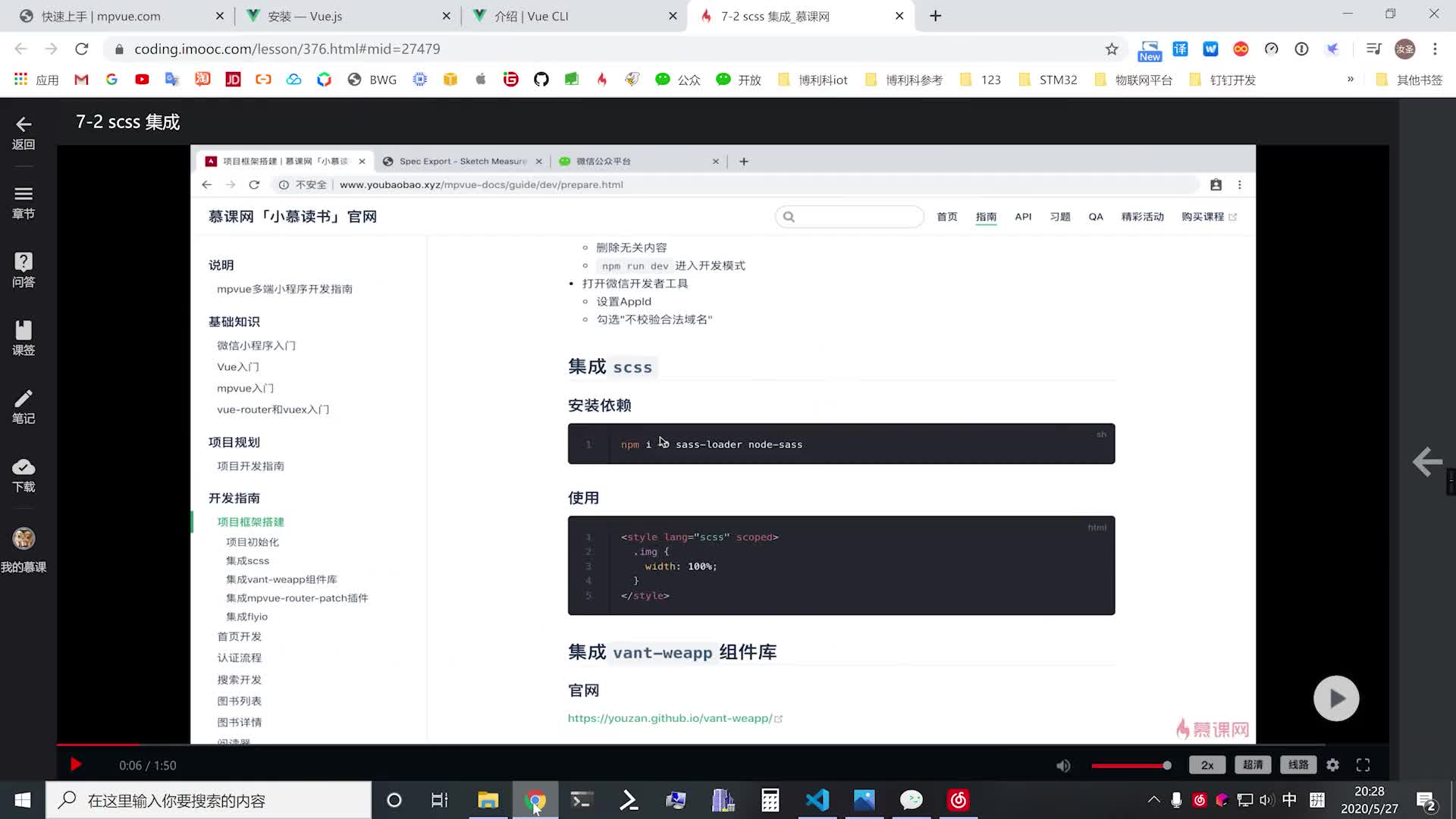This screenshot has width=1456, height=819.
Task: Reload the page in Chrome
Action: (82, 49)
